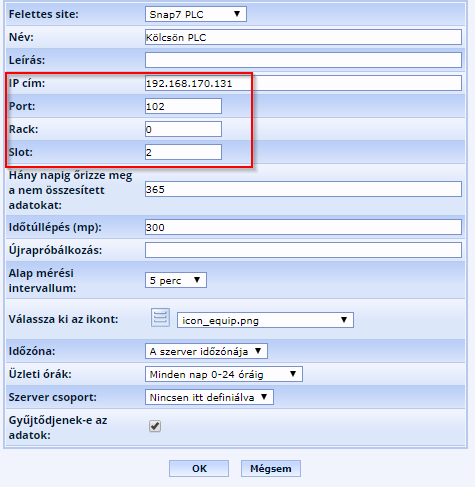The width and height of the screenshot is (475, 487).
Task: Click the equipment icon preview image
Action: pos(160,317)
